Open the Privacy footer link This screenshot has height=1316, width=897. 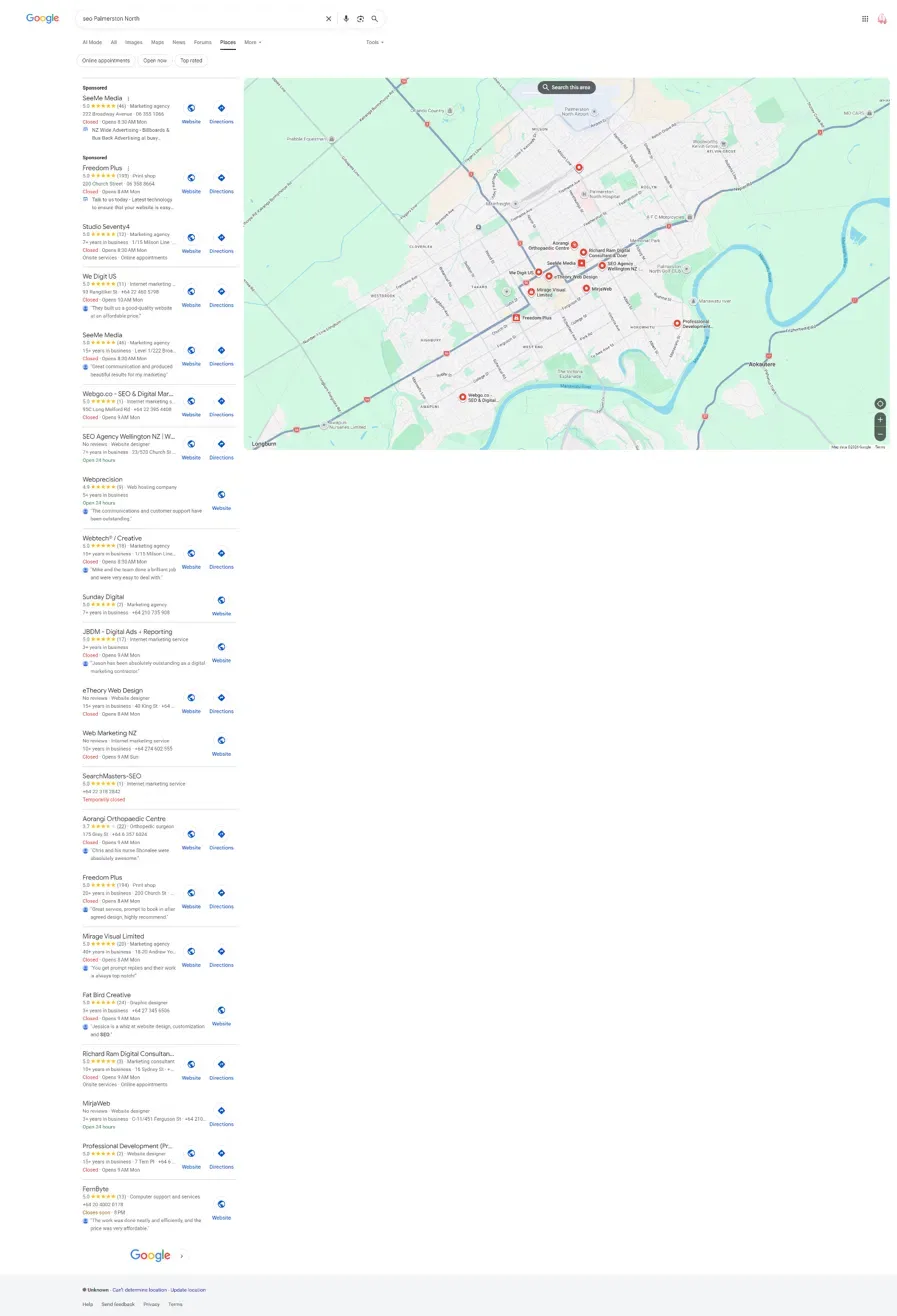(151, 1304)
